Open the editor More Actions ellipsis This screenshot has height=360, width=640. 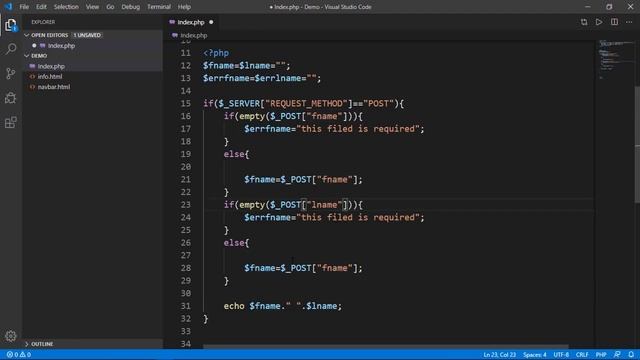(629, 22)
